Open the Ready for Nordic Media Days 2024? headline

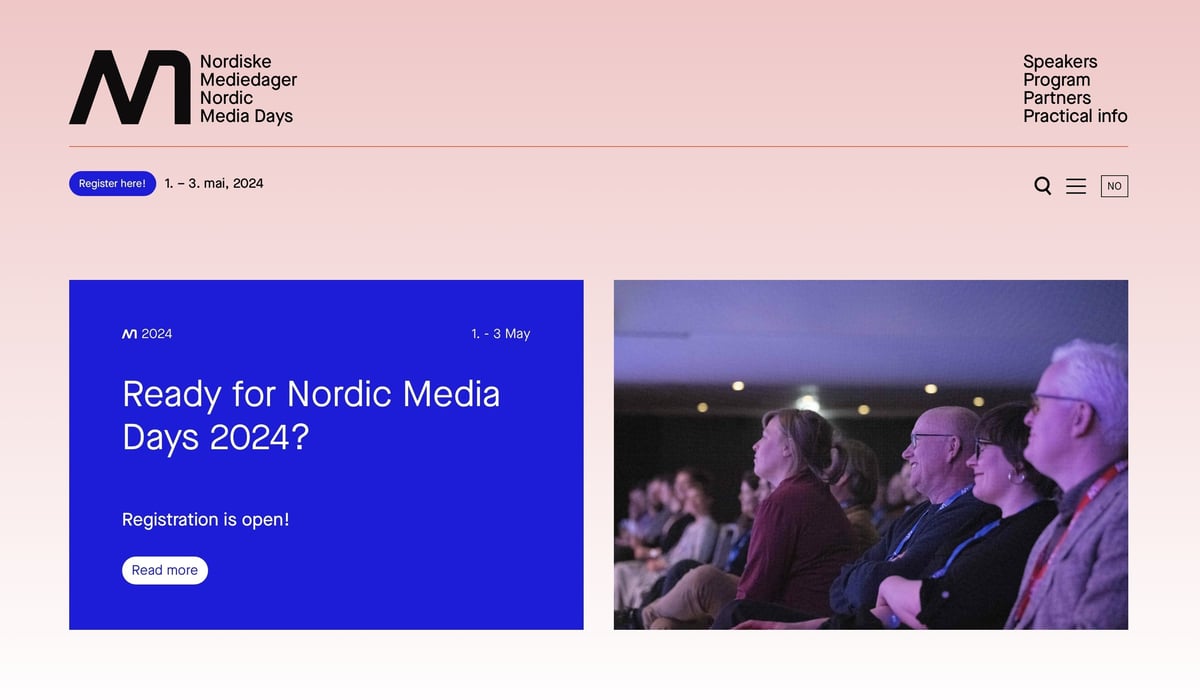point(311,415)
